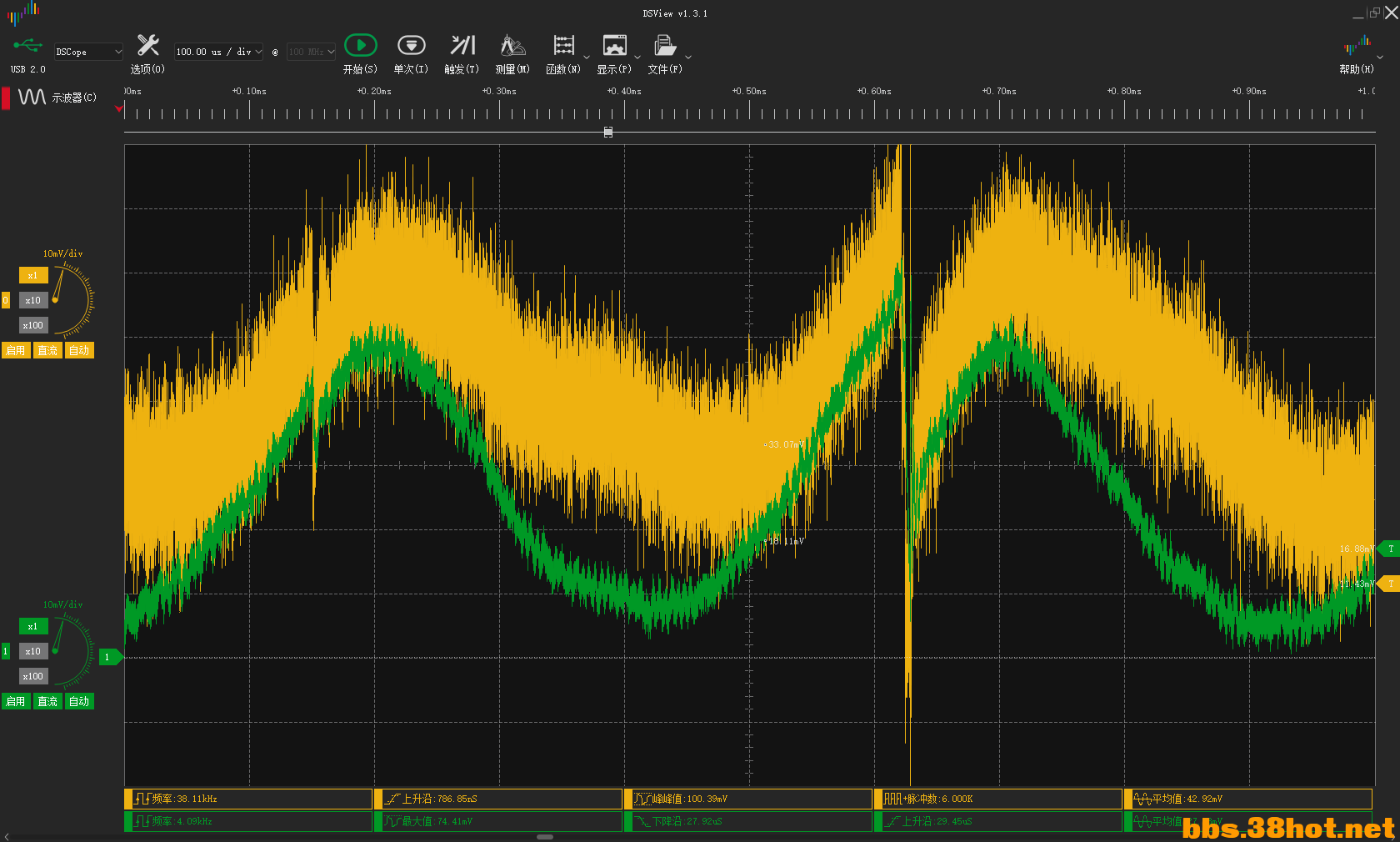Select the green channel 1 zero-level marker
This screenshot has width=1400, height=842.
(110, 657)
